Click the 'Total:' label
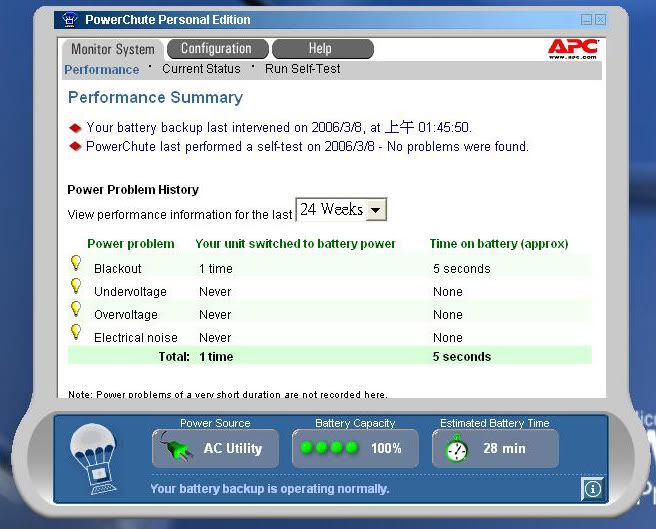This screenshot has width=656, height=529. click(x=174, y=357)
